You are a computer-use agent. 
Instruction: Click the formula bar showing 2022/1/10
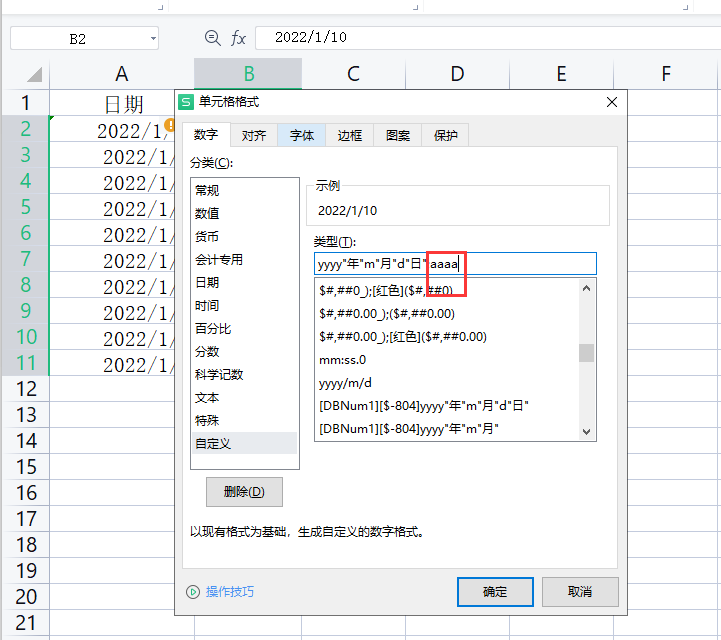pyautogui.click(x=487, y=37)
